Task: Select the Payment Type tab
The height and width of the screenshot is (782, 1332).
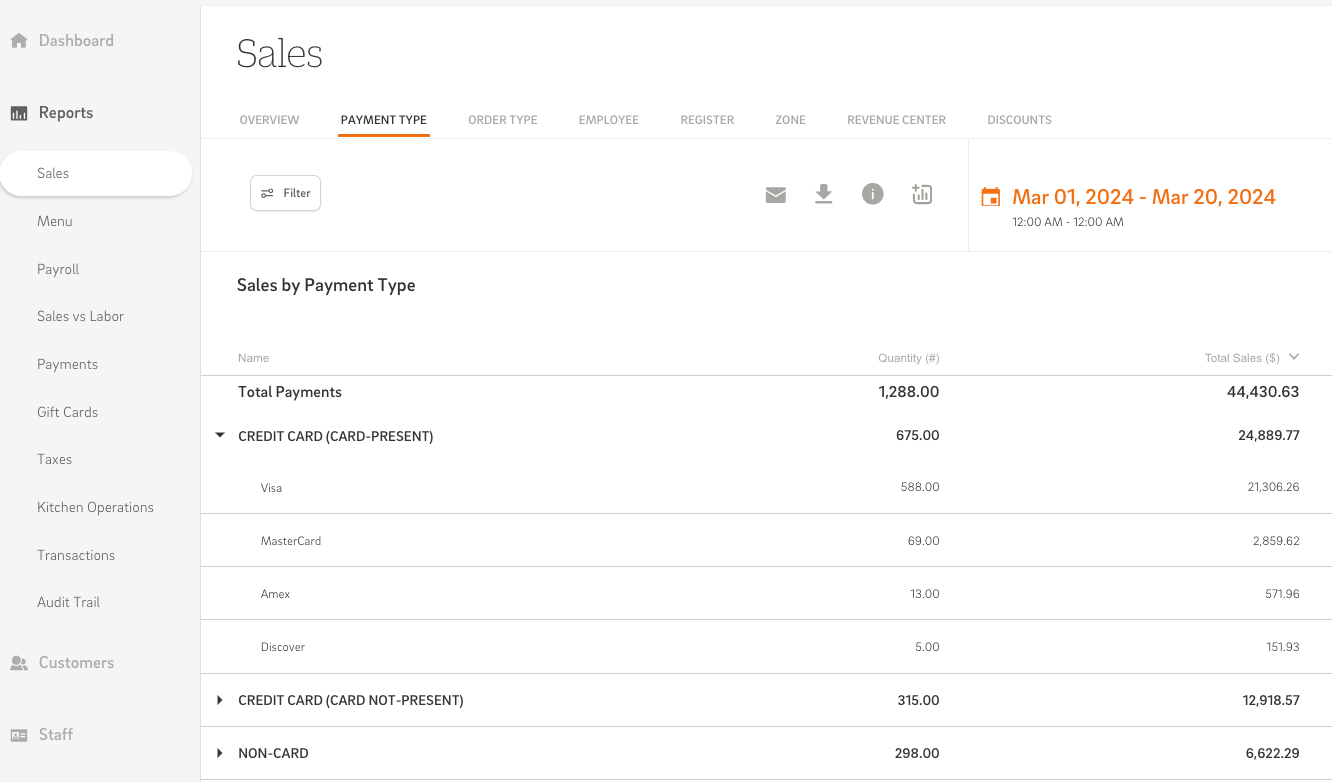Action: (384, 120)
